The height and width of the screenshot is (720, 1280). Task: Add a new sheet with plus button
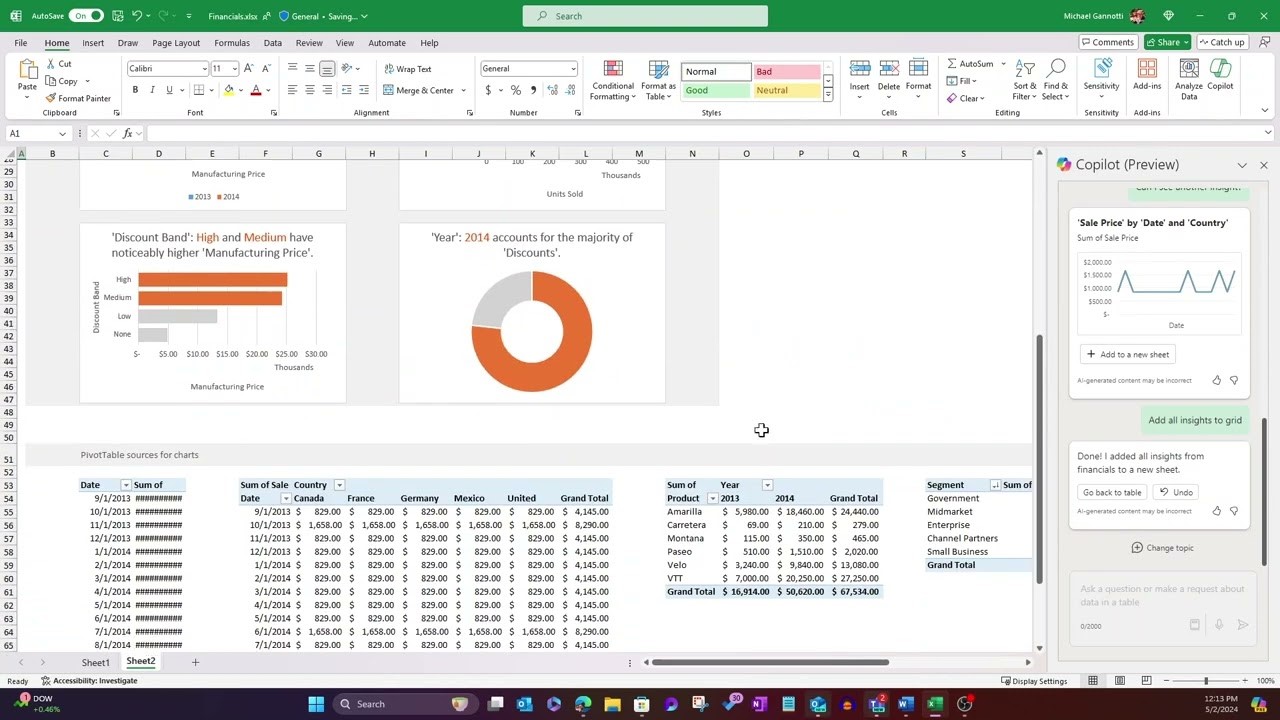point(195,662)
